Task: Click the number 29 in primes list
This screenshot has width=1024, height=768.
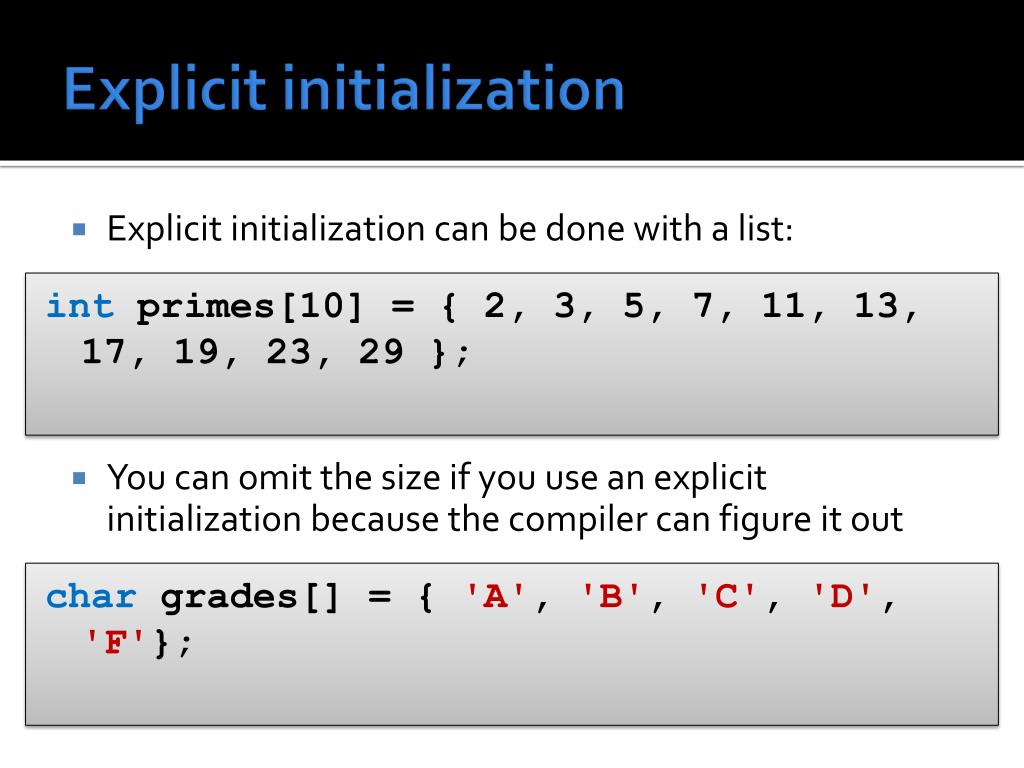Action: click(x=381, y=352)
